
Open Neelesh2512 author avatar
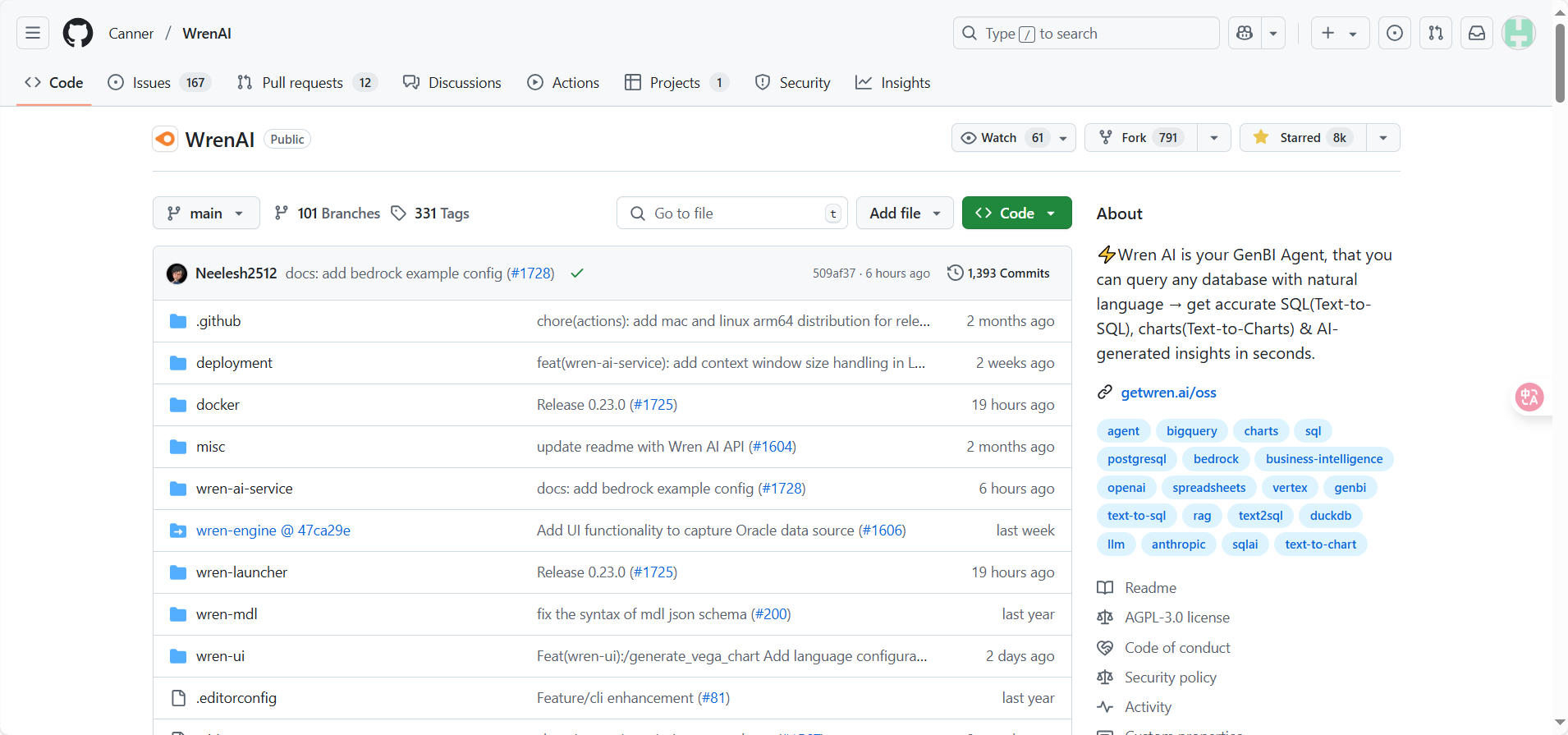pos(177,273)
